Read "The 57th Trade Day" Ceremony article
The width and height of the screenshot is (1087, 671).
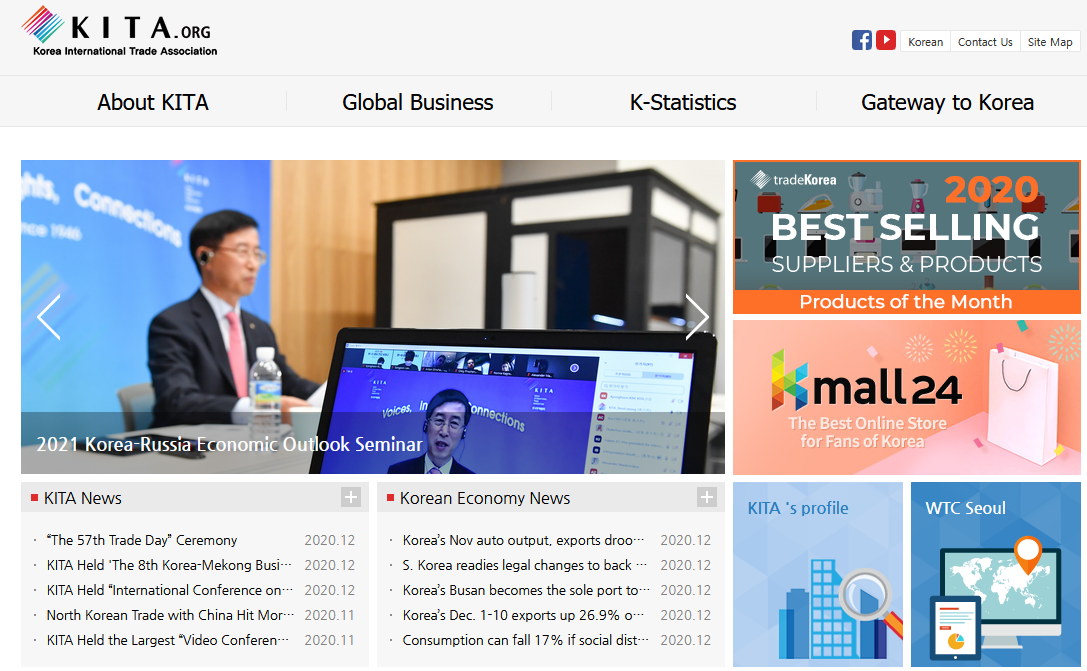[x=141, y=540]
